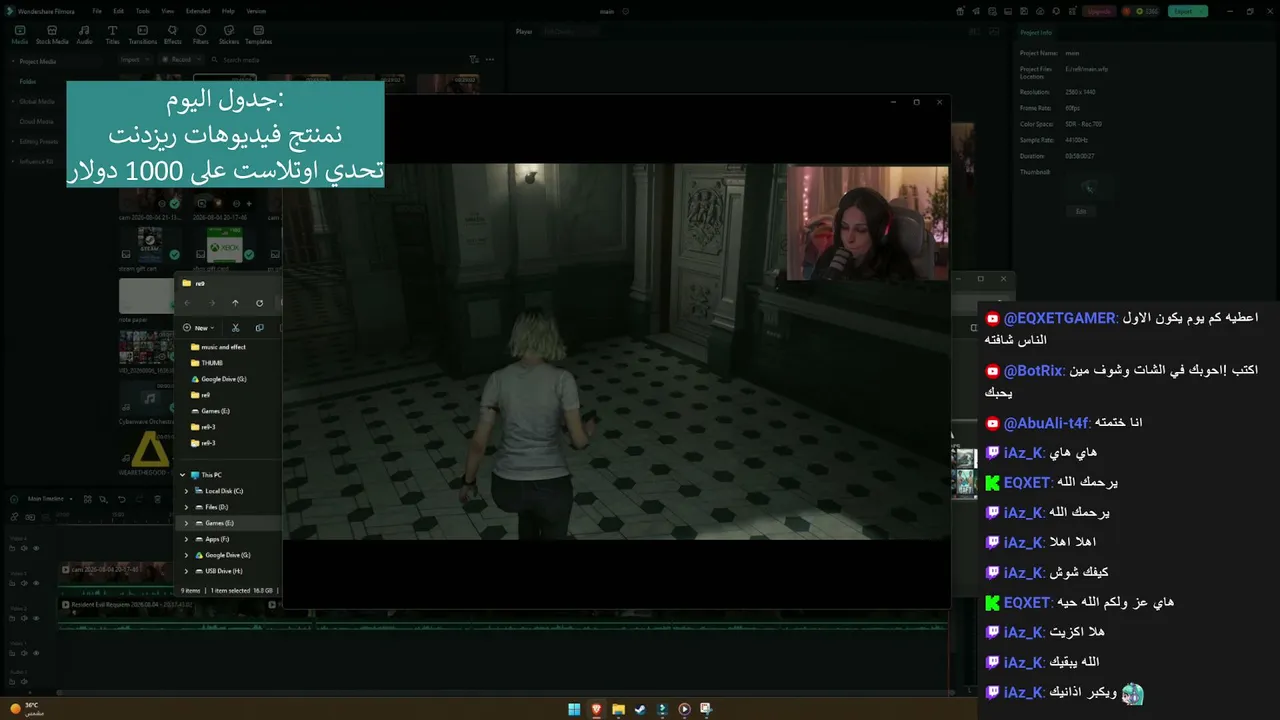Switch to the Project Info tab

point(1036,32)
